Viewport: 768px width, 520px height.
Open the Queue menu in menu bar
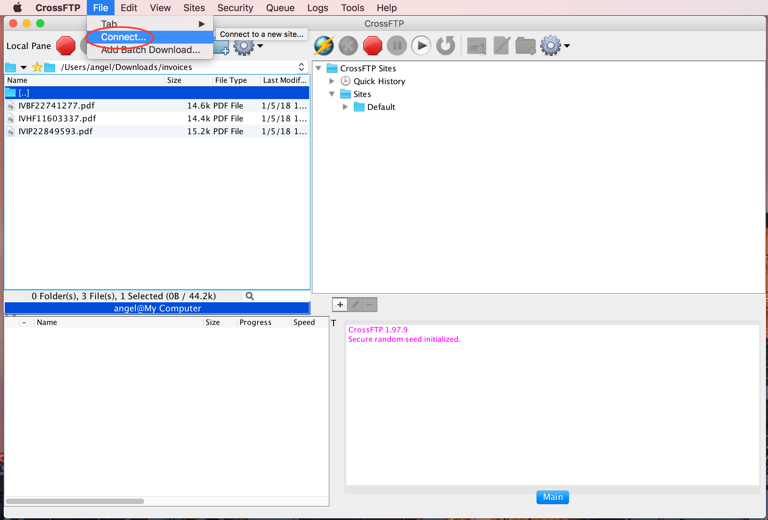point(280,8)
